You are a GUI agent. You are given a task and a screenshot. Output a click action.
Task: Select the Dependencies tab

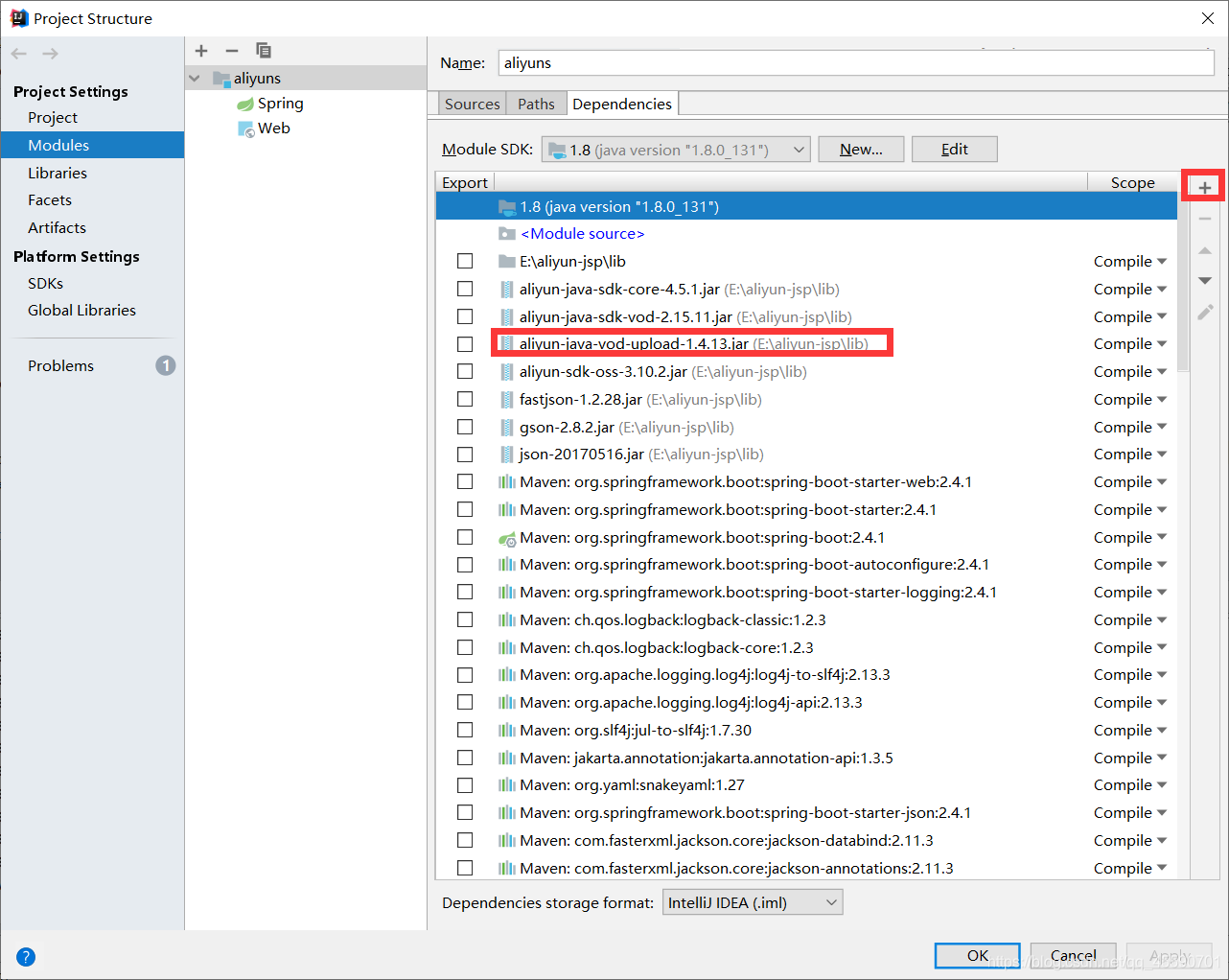point(622,104)
